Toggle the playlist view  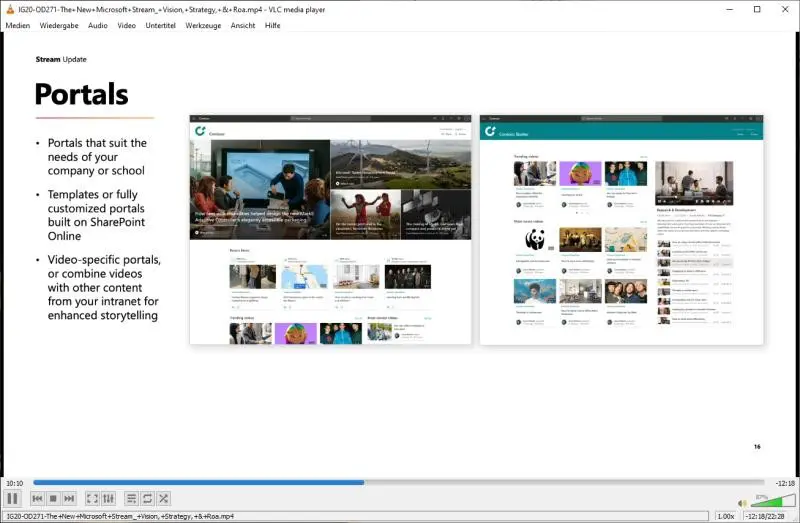pyautogui.click(x=131, y=498)
